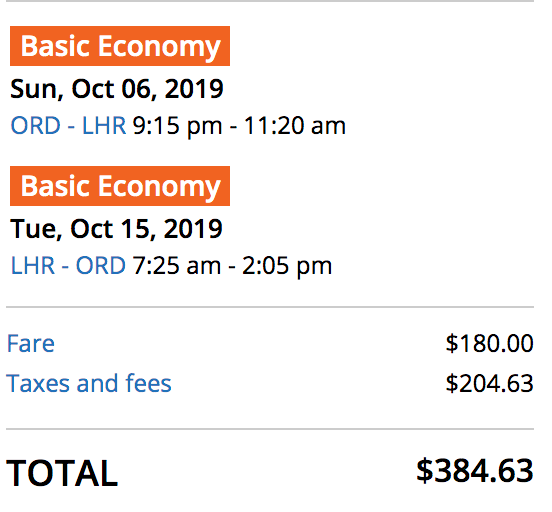
Task: Select the Tue, Oct 15, 2019 date heading
Action: pyautogui.click(x=116, y=229)
